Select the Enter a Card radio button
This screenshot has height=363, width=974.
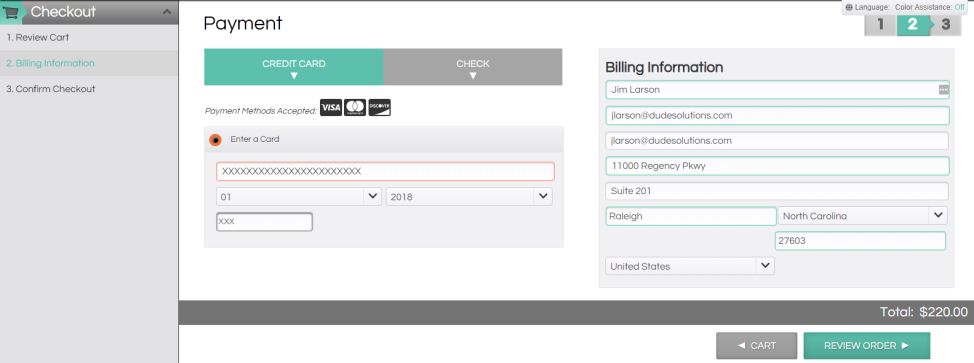(x=215, y=140)
